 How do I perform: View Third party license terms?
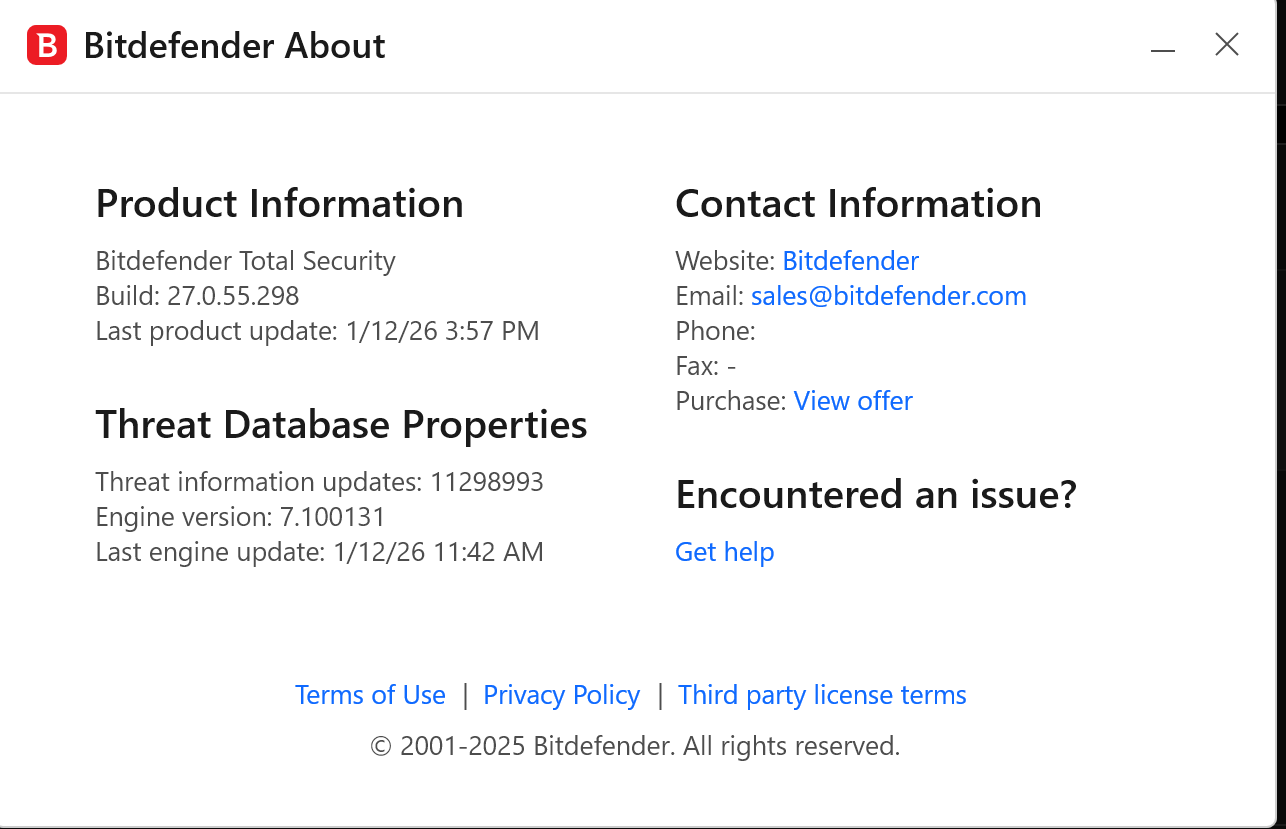pyautogui.click(x=822, y=695)
